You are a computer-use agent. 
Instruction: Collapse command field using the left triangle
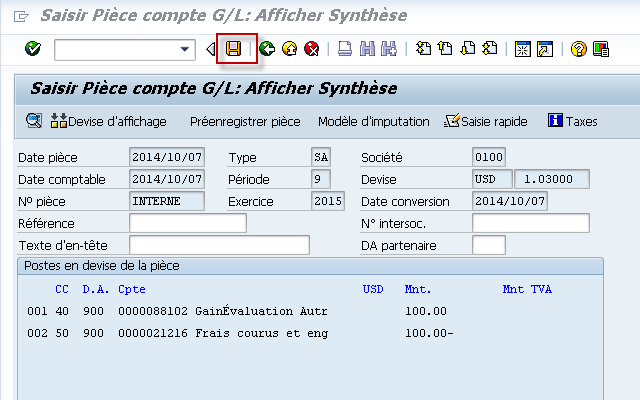point(211,48)
